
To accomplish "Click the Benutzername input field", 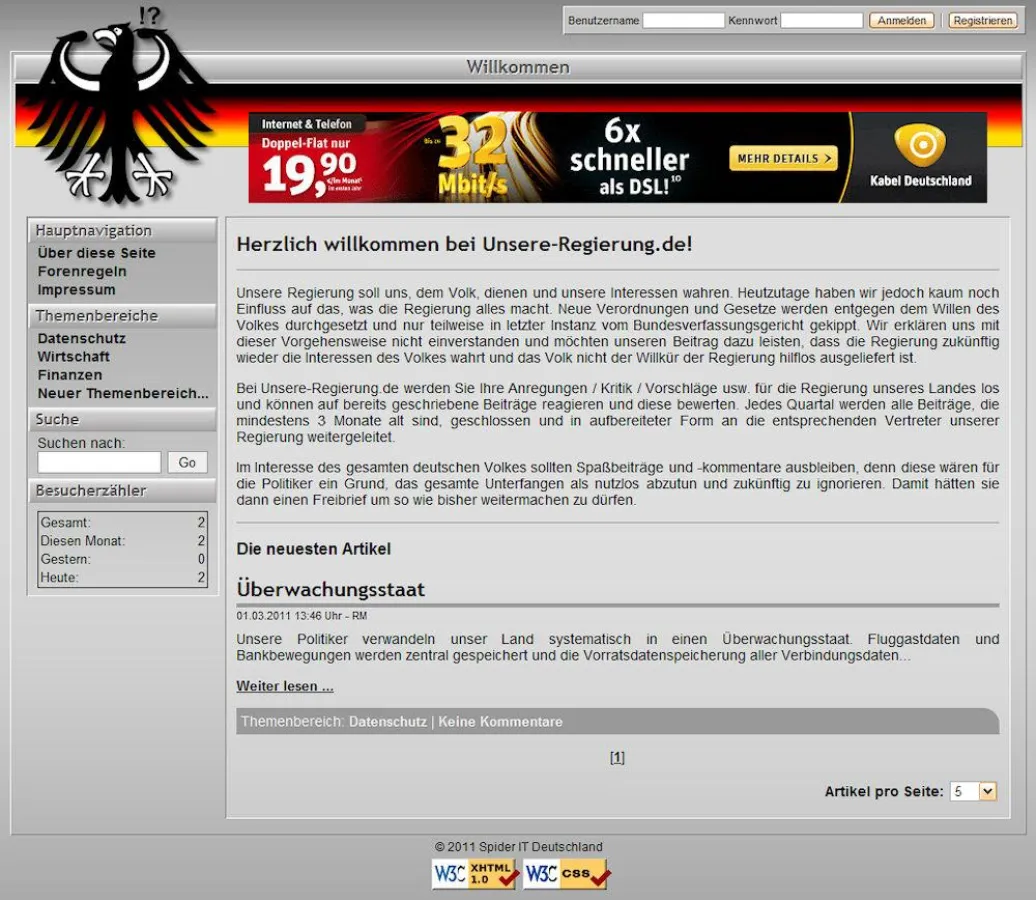I will [x=685, y=19].
